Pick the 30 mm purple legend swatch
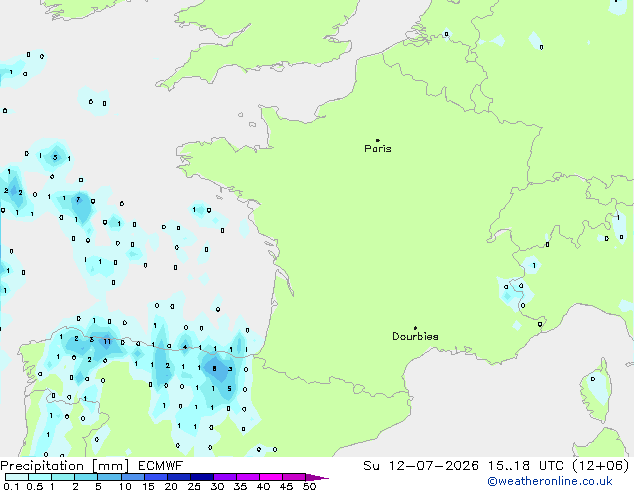The width and height of the screenshot is (634, 490). pos(224,477)
